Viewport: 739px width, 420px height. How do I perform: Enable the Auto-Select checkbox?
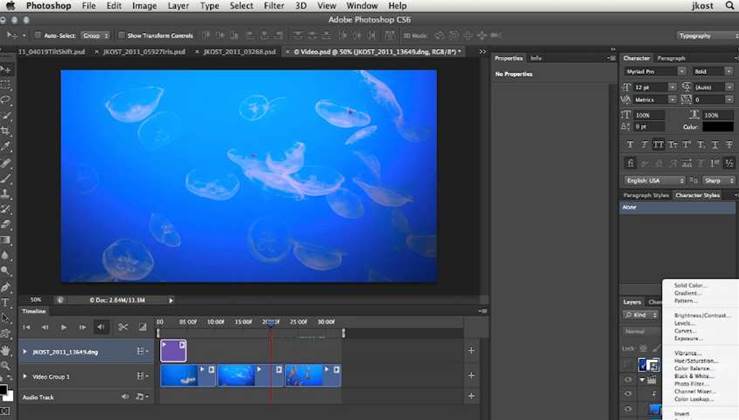[37, 35]
